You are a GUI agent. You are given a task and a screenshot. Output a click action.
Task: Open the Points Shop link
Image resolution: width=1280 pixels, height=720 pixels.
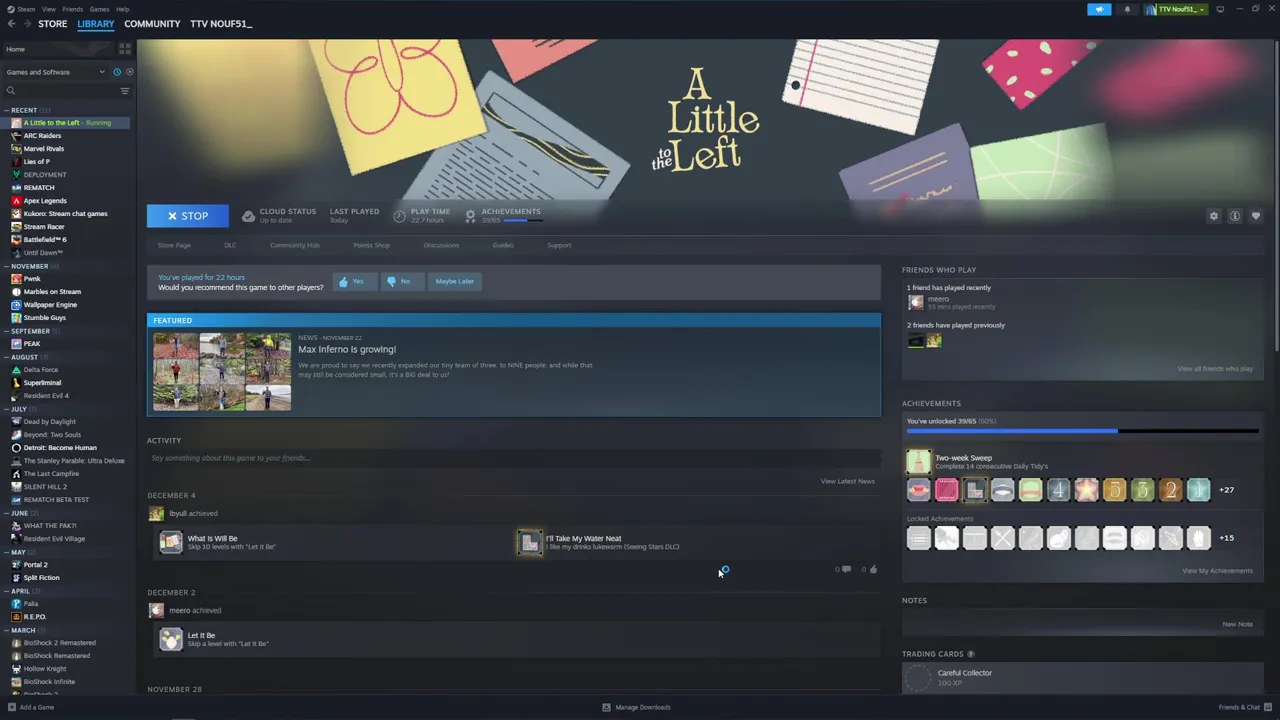click(x=371, y=245)
